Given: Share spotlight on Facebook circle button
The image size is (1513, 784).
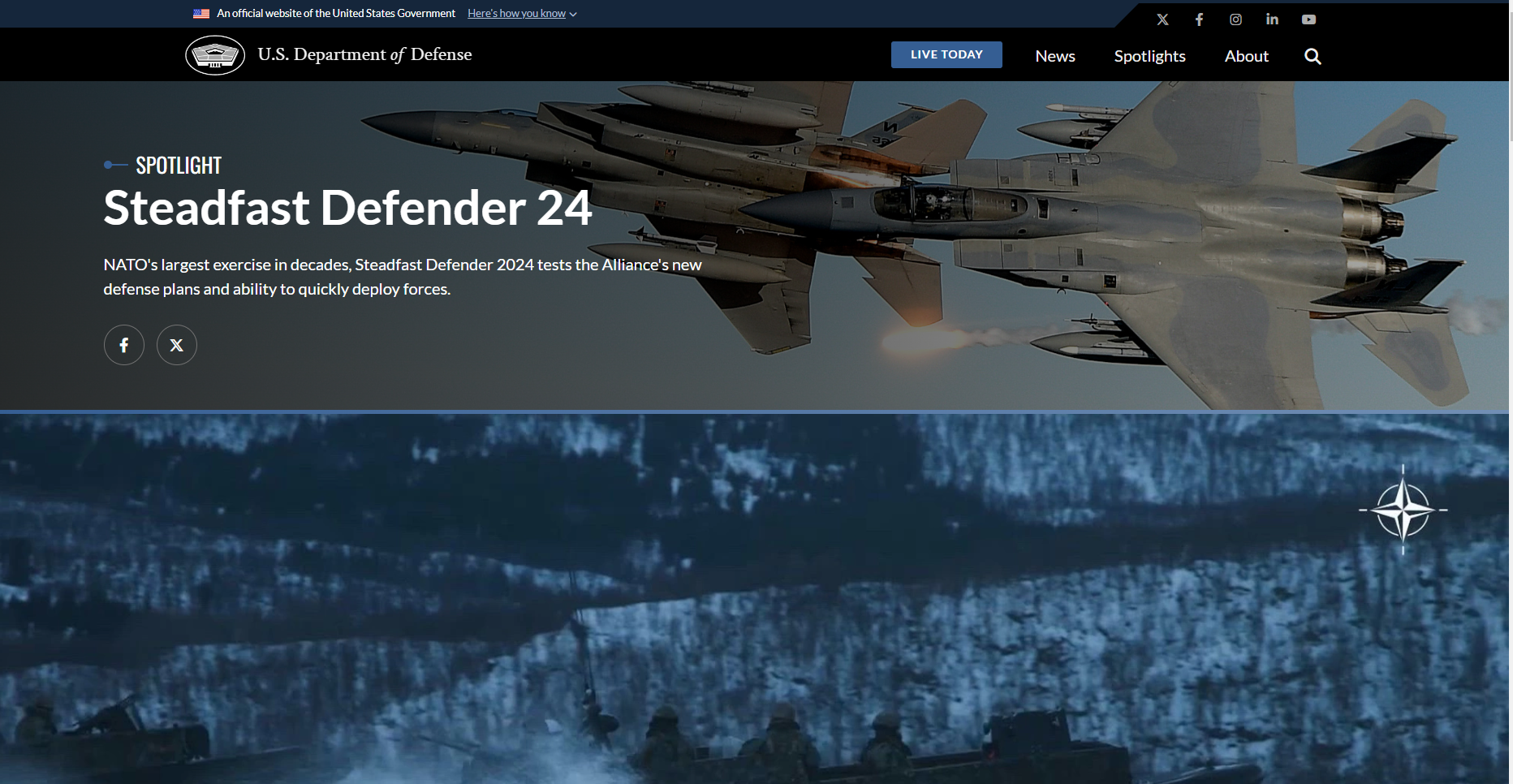Looking at the screenshot, I should point(124,345).
